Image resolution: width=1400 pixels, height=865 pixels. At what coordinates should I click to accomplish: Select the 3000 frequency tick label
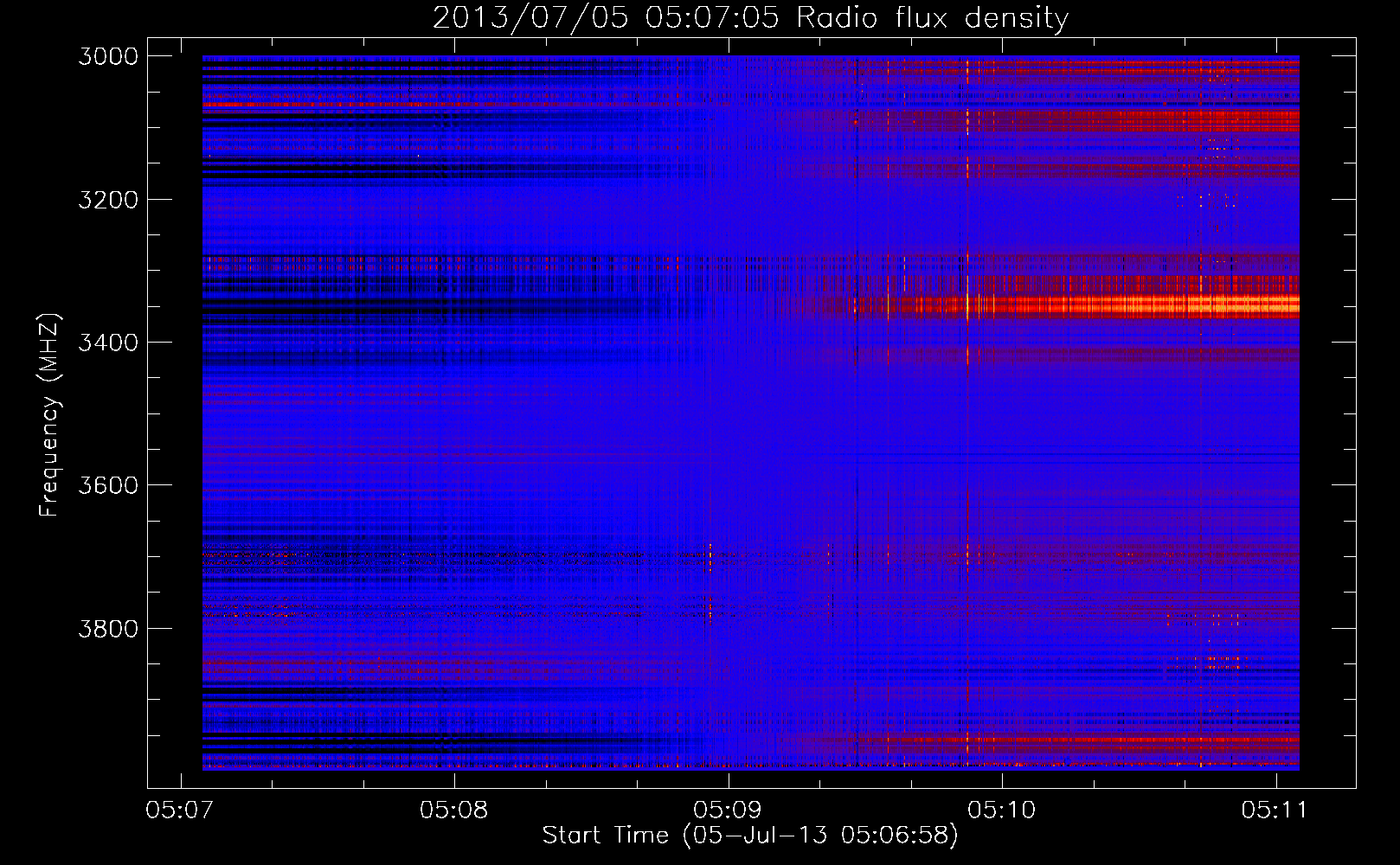tap(108, 56)
